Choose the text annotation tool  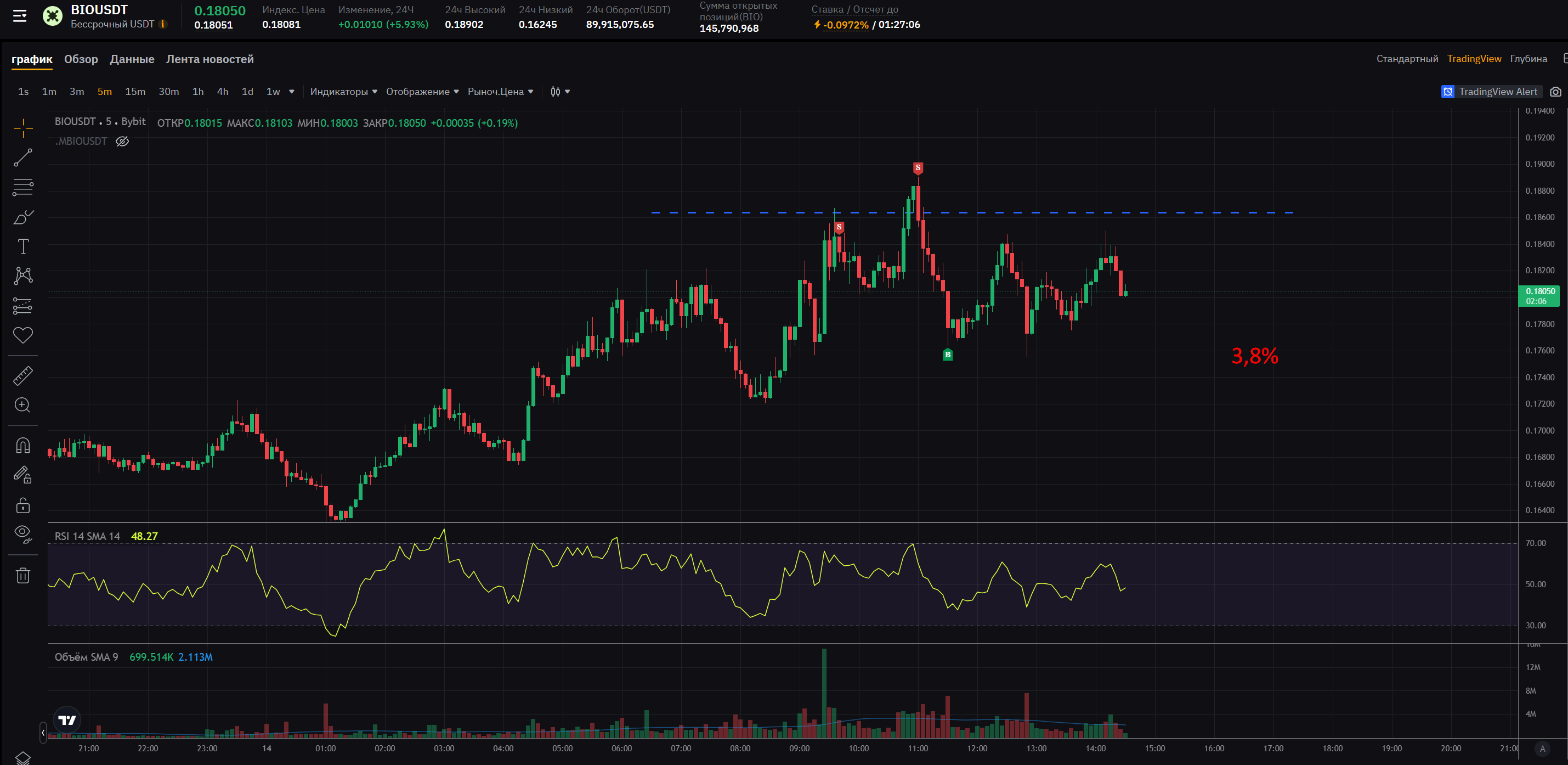[23, 246]
